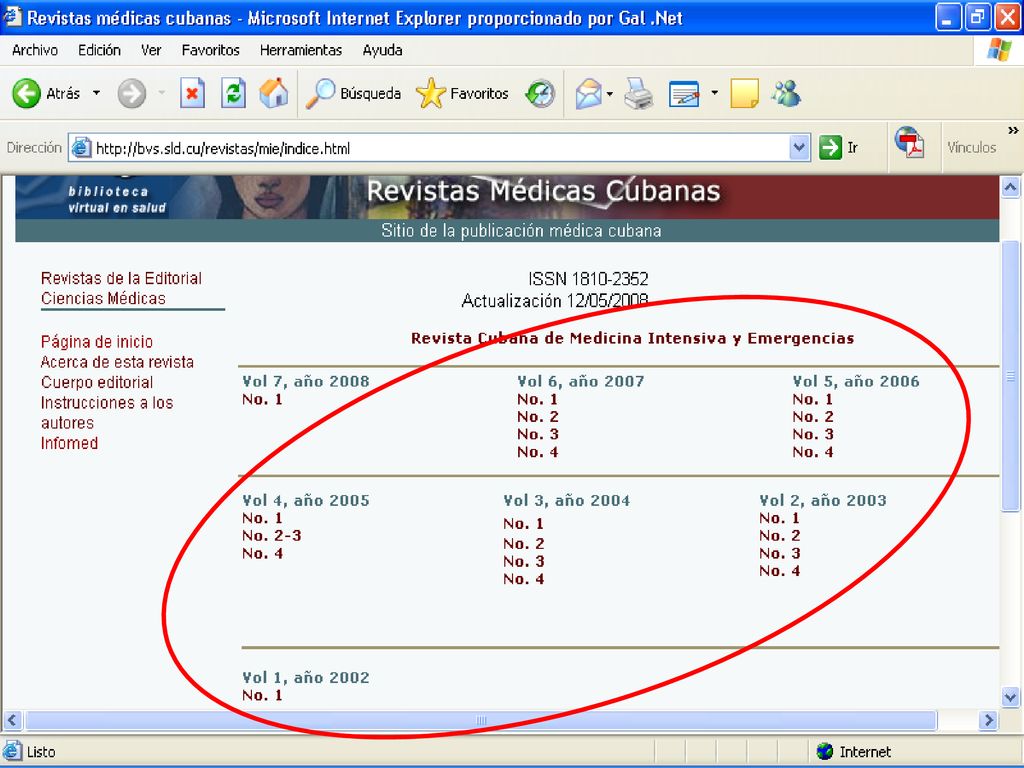
Task: Expand the toolbar overflow chevron near Vínculos
Action: pyautogui.click(x=1013, y=131)
